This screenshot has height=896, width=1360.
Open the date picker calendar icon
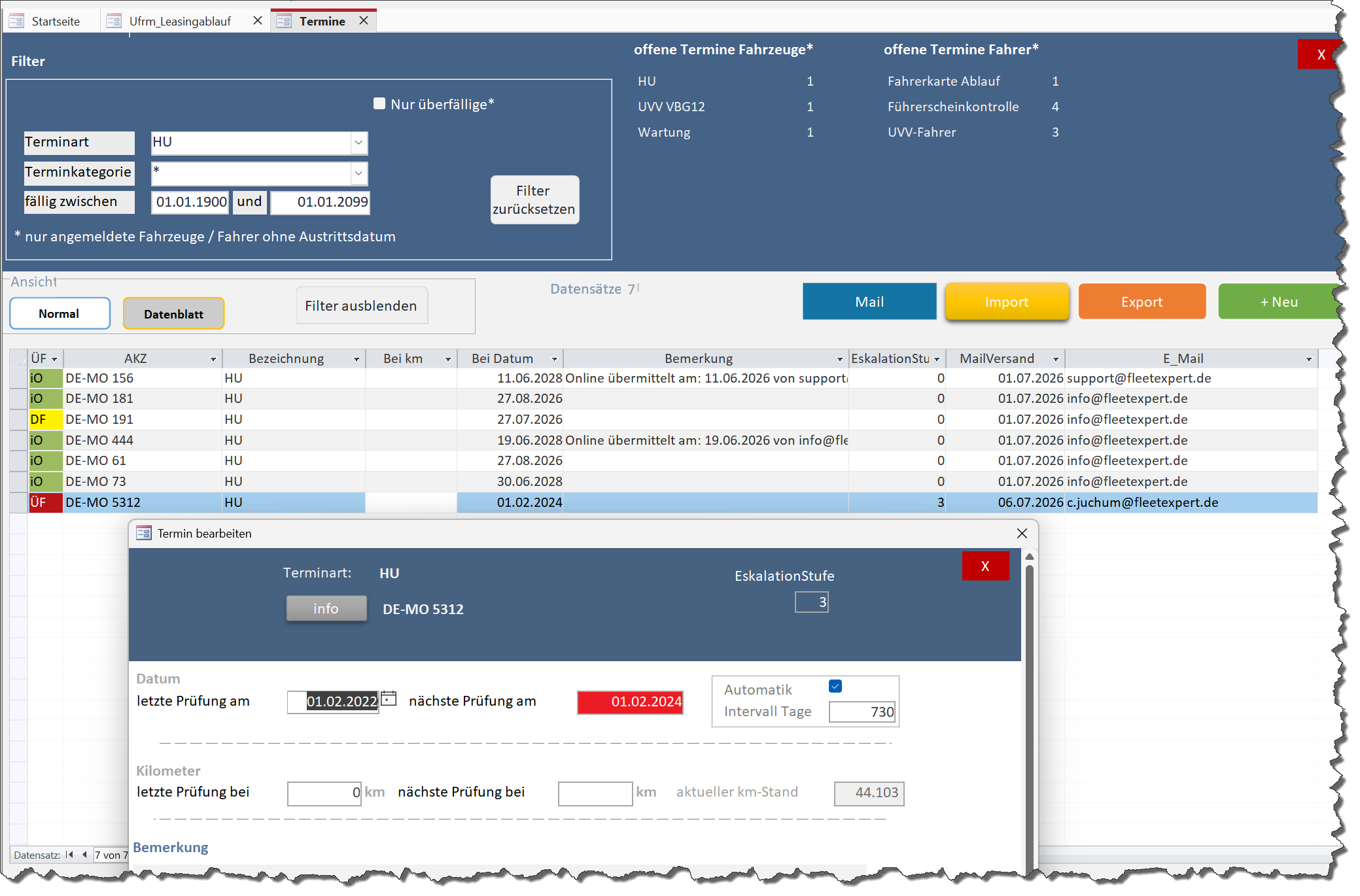(x=389, y=698)
